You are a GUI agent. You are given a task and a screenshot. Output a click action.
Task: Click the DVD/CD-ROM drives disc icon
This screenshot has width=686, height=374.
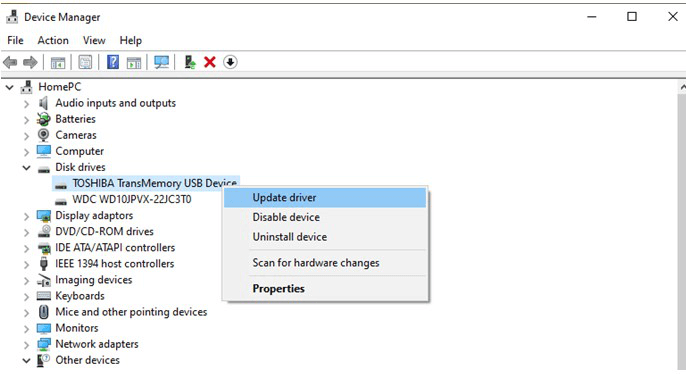click(x=44, y=231)
